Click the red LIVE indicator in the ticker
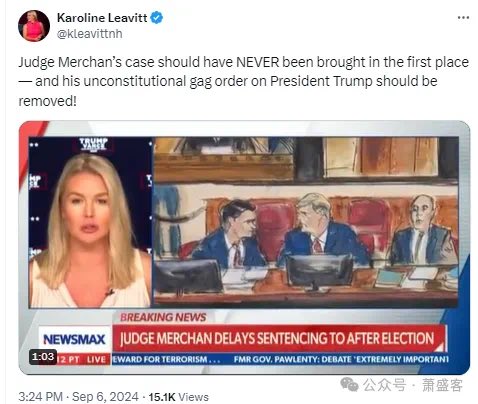 click(96, 360)
